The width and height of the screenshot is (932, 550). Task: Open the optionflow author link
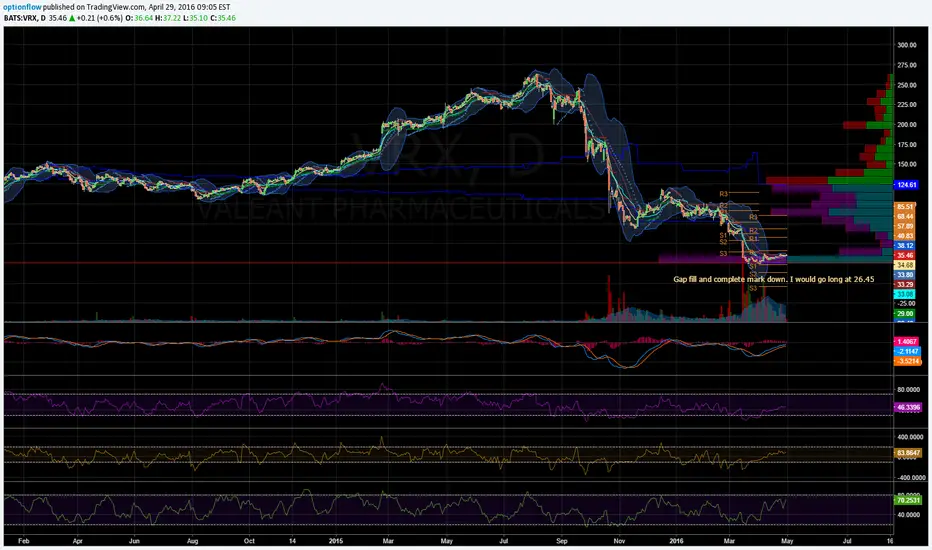(x=23, y=7)
